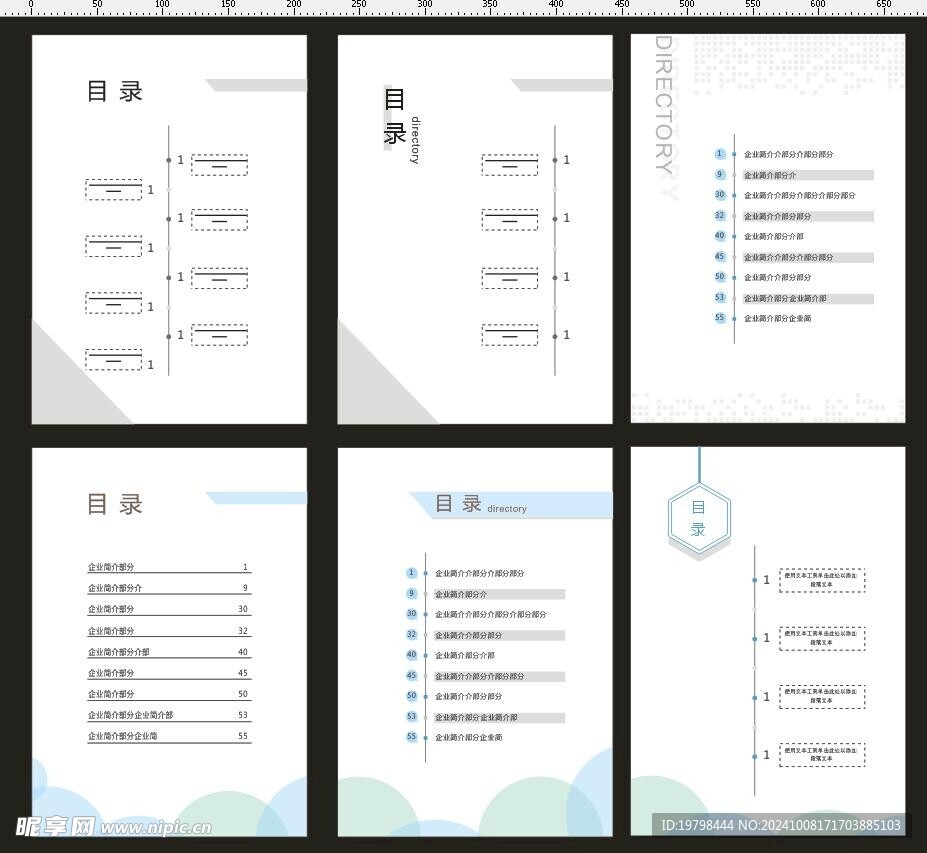Click the blue banner reading 目录 directory

[x=511, y=504]
